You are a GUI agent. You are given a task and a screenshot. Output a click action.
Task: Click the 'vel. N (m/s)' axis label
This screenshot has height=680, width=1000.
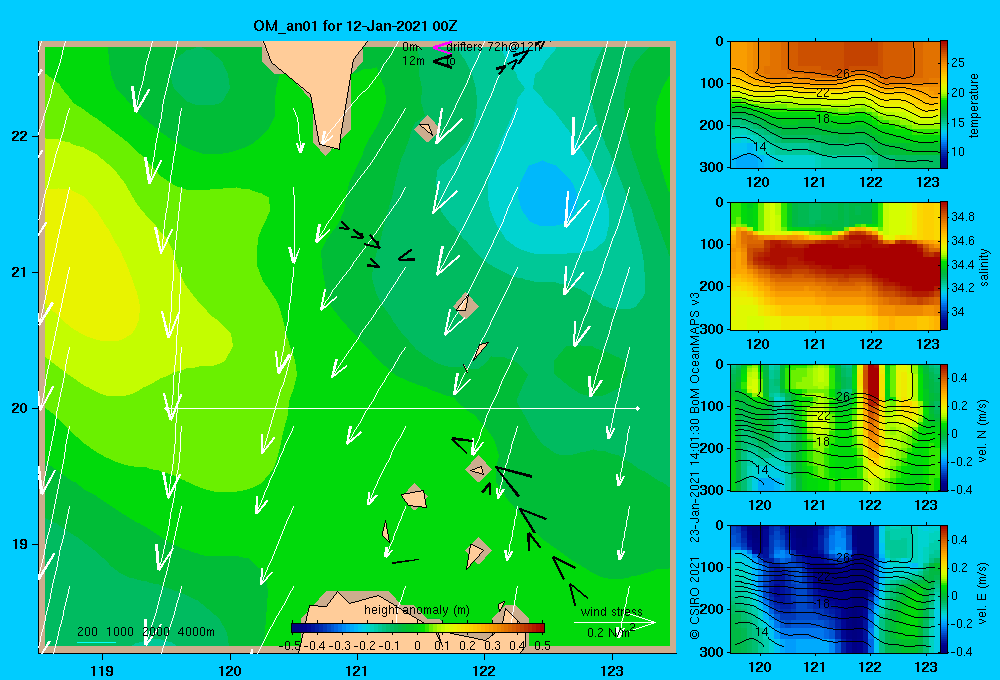(982, 431)
